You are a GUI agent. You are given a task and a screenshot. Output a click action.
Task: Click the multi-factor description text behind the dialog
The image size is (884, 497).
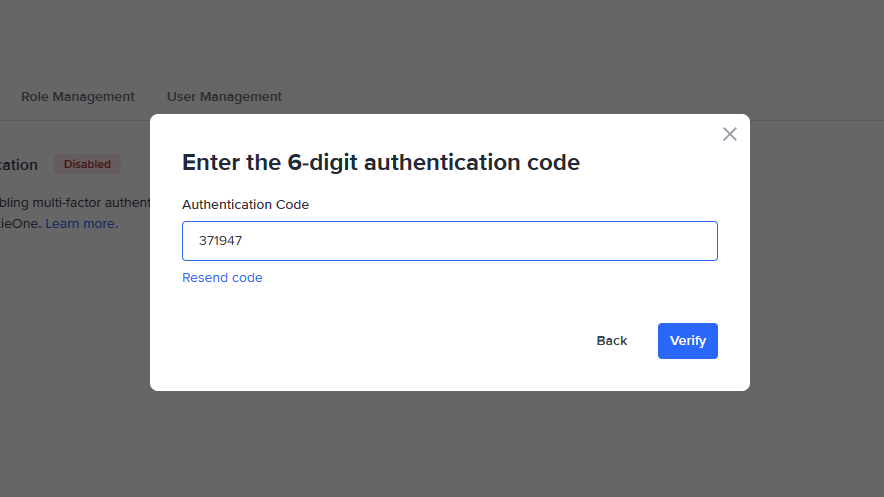[x=75, y=204]
